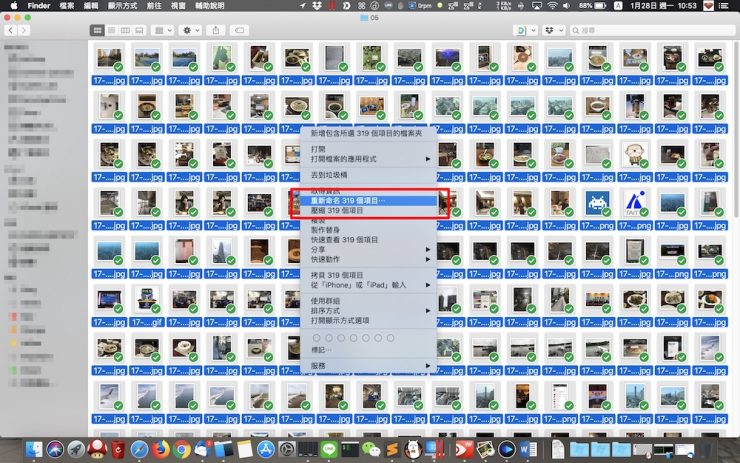Screen dimensions: 740x463
Task: Click the Finder toolbar back arrow
Action: pyautogui.click(x=11, y=31)
